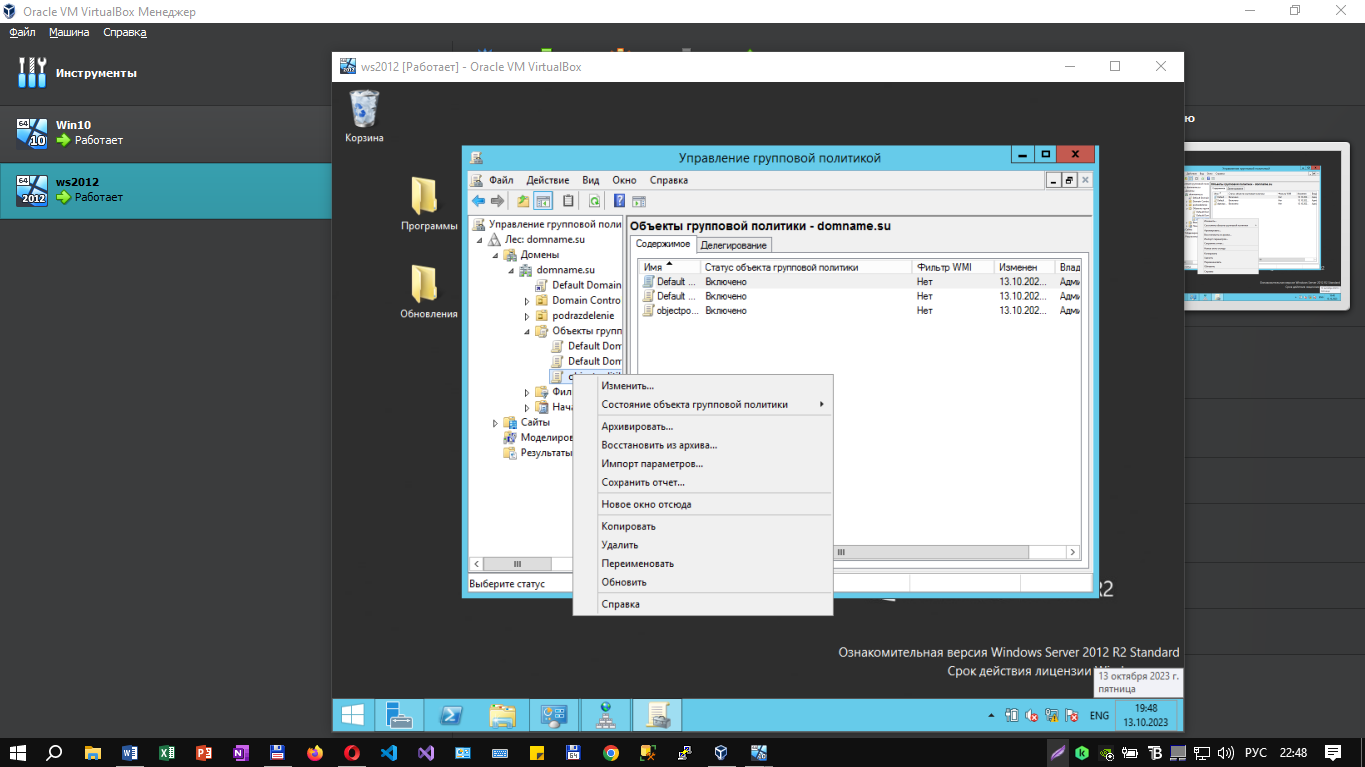Sort by the Имя column header
Viewport: 1365px width, 767px height.
(x=669, y=267)
